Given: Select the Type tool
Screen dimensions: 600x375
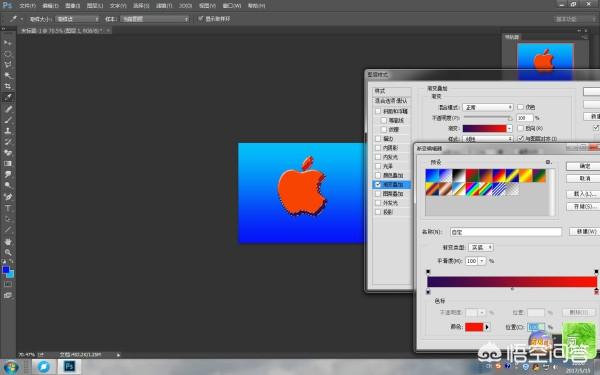Looking at the screenshot, I should click(8, 208).
